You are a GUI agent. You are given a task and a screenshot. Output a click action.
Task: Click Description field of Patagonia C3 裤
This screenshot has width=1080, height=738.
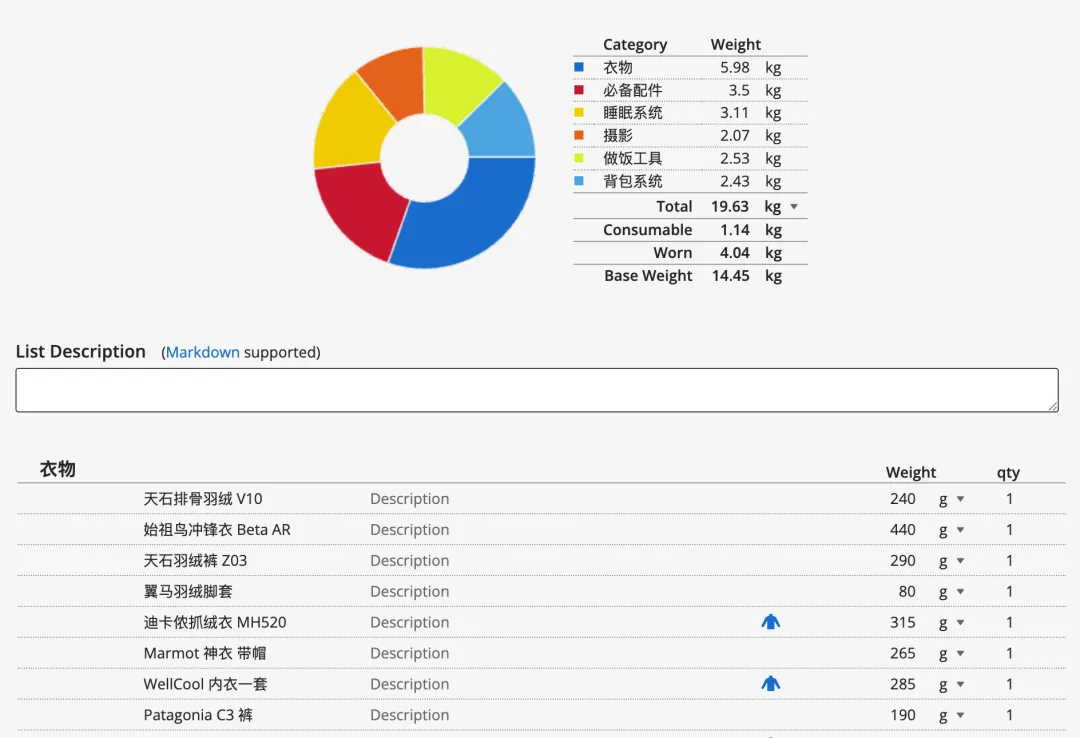point(409,716)
